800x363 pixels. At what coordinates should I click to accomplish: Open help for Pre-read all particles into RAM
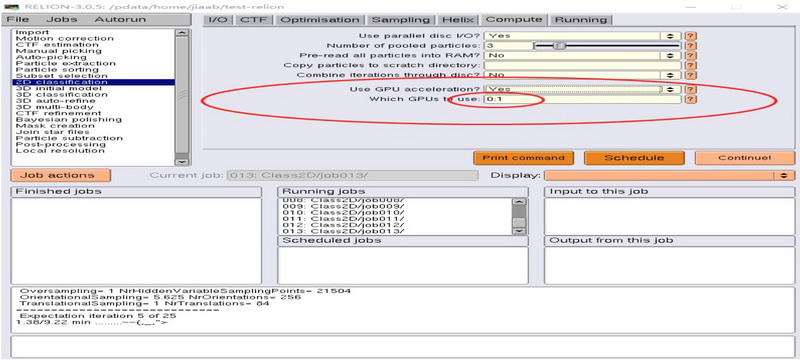[x=691, y=56]
